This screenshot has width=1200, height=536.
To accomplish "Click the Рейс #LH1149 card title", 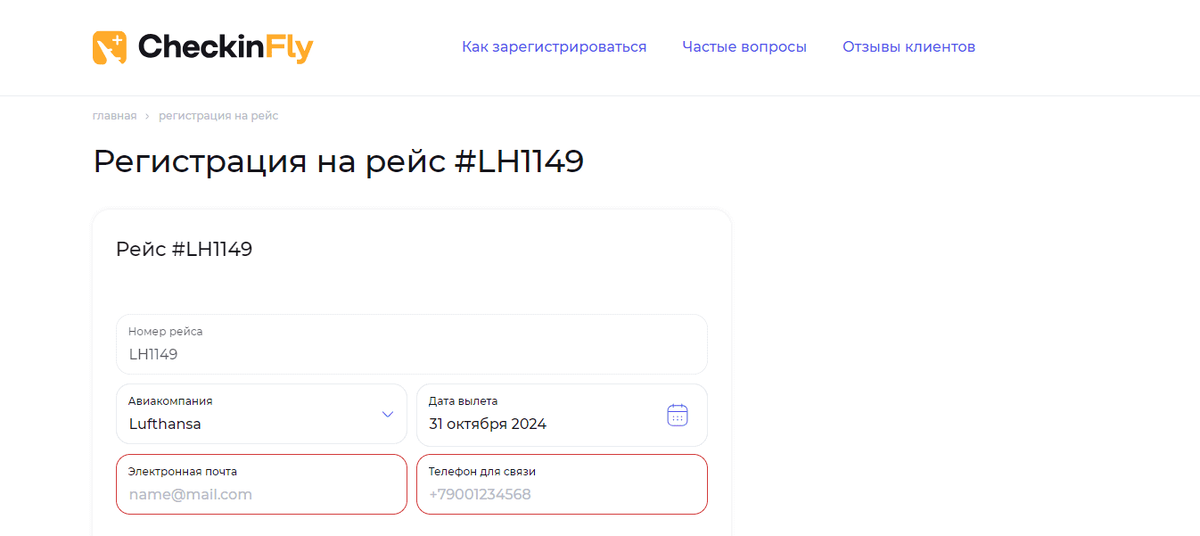I will [x=184, y=249].
